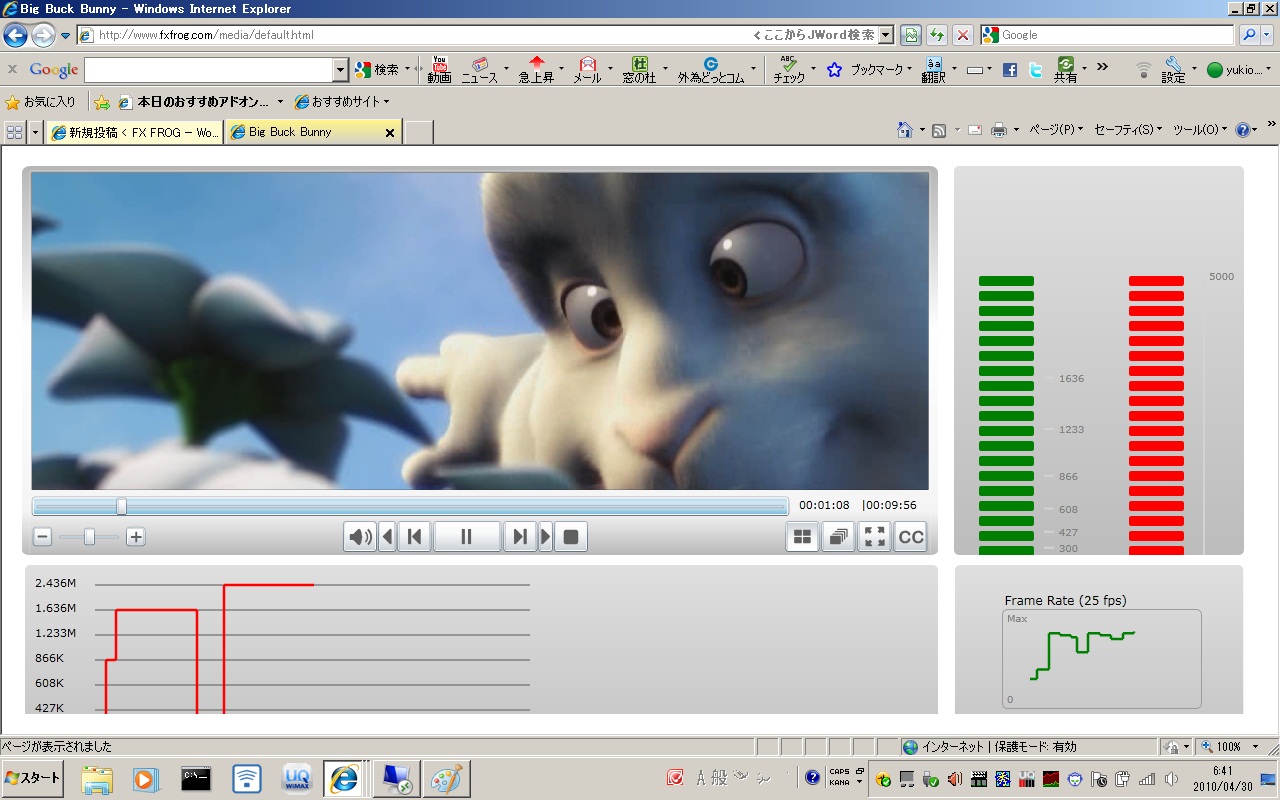Toggle closed captions with the CC button
The height and width of the screenshot is (800, 1280).
tap(910, 537)
